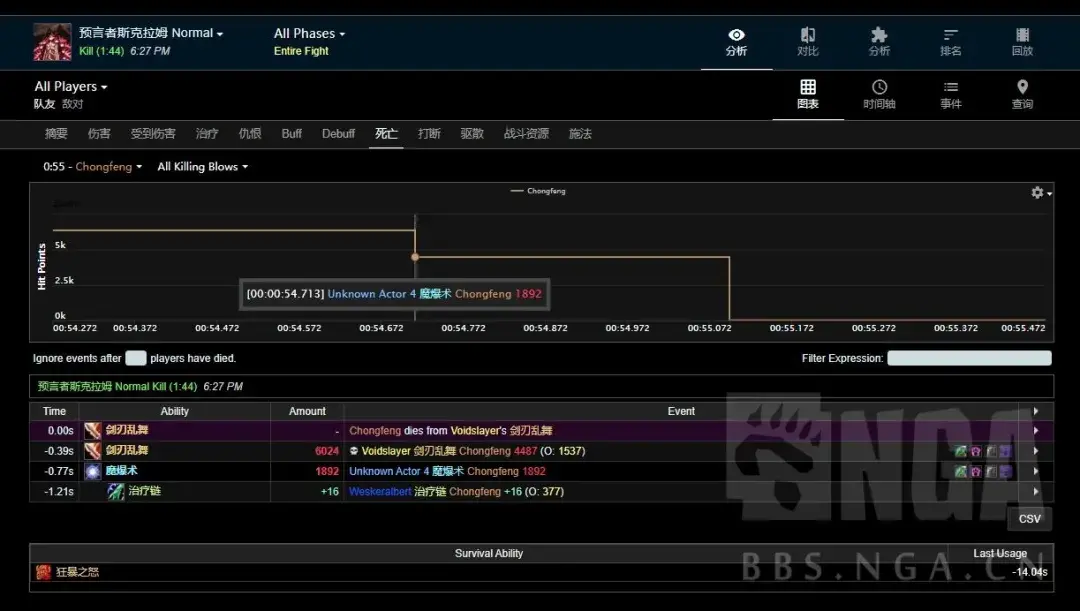Open the All Killing Blows dropdown

point(202,167)
